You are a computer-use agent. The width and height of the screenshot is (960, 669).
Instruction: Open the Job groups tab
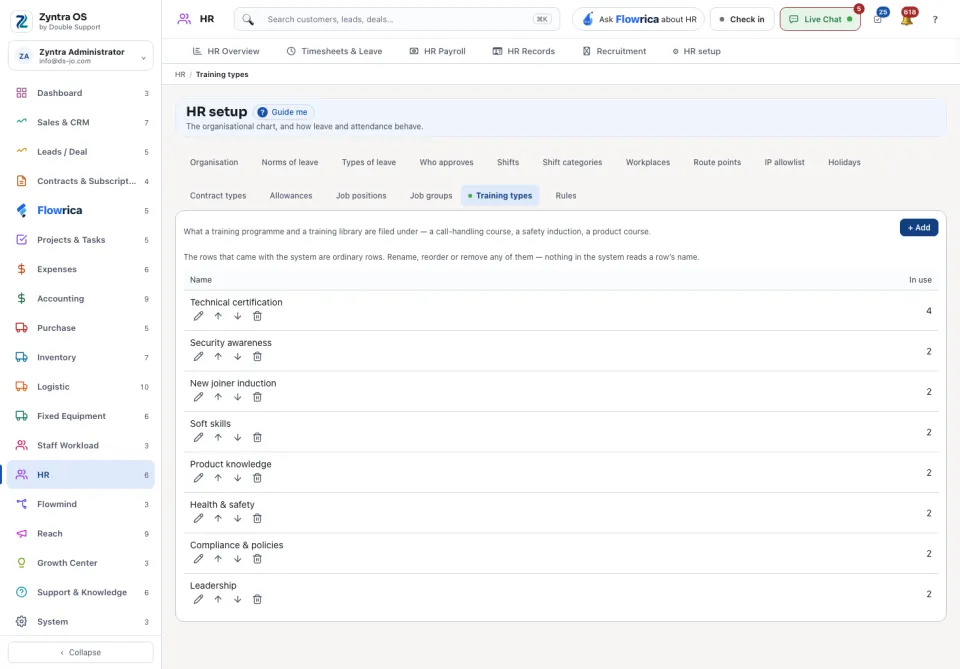click(431, 196)
